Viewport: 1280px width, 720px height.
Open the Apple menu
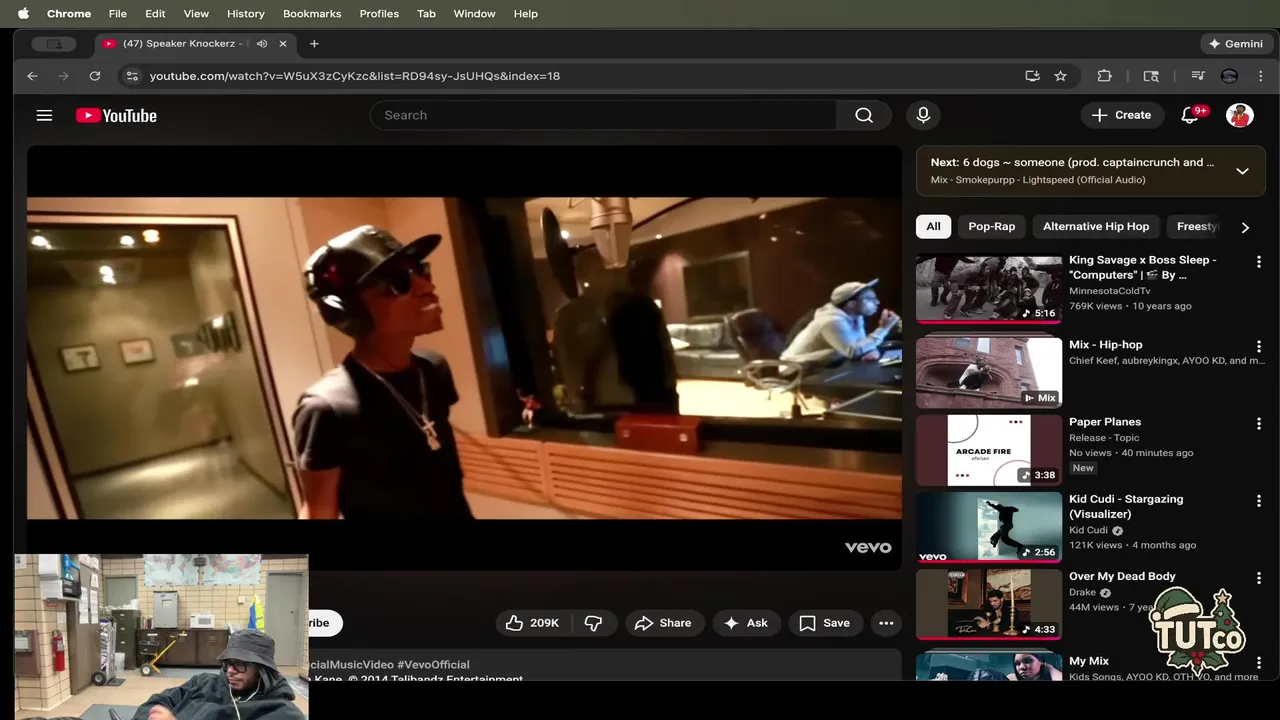24,13
